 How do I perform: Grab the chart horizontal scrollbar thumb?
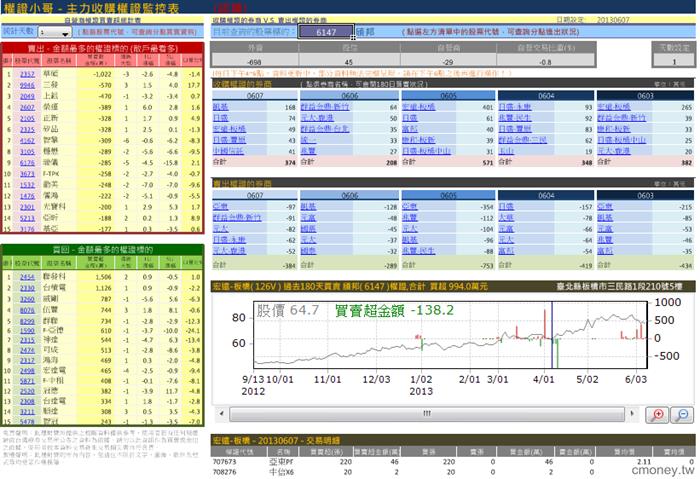[427, 414]
